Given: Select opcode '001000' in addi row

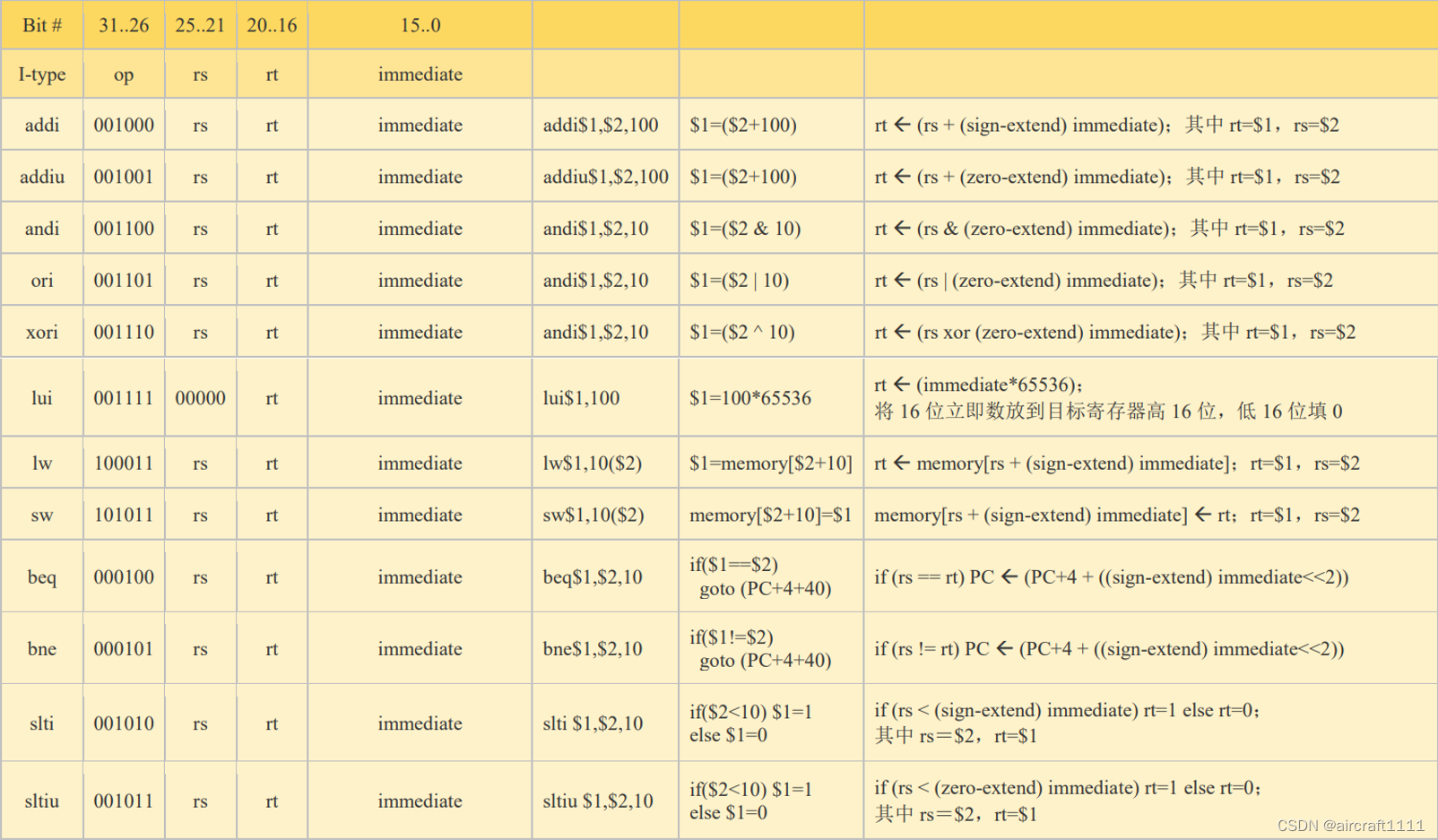Looking at the screenshot, I should point(124,125).
